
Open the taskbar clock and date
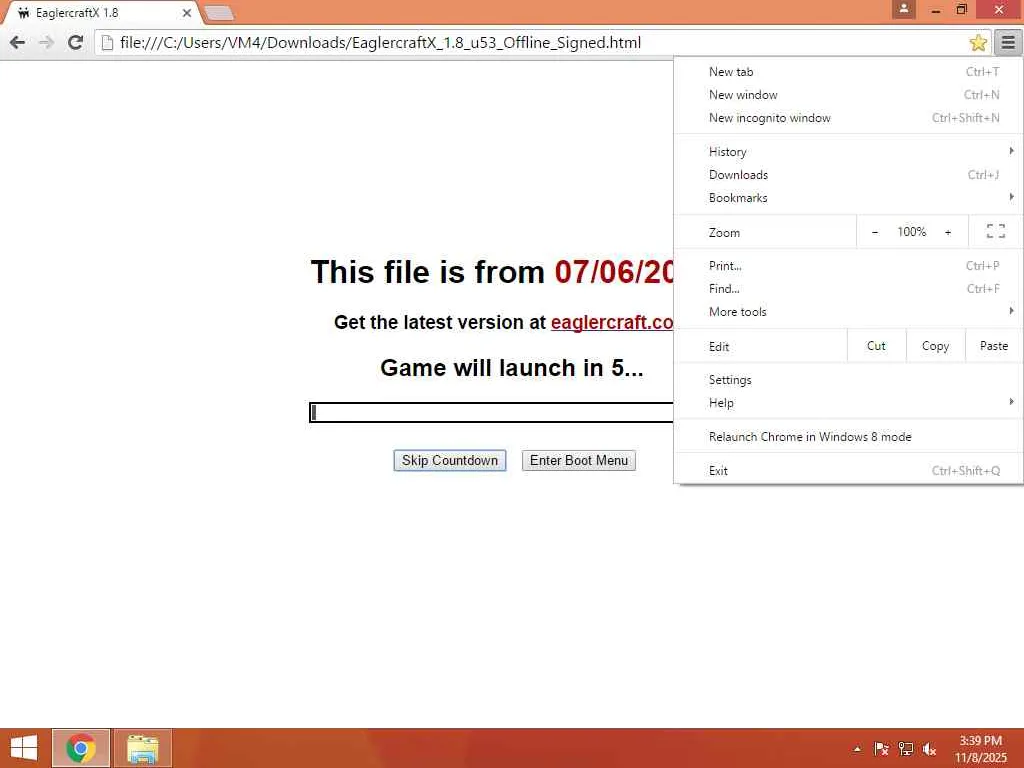pos(980,749)
